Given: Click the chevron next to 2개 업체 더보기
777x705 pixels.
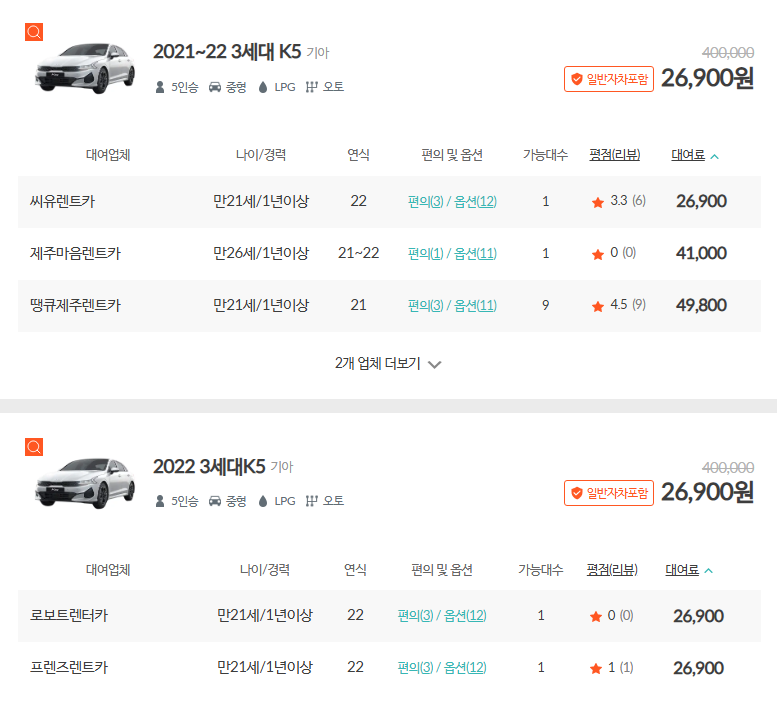Looking at the screenshot, I should point(435,365).
